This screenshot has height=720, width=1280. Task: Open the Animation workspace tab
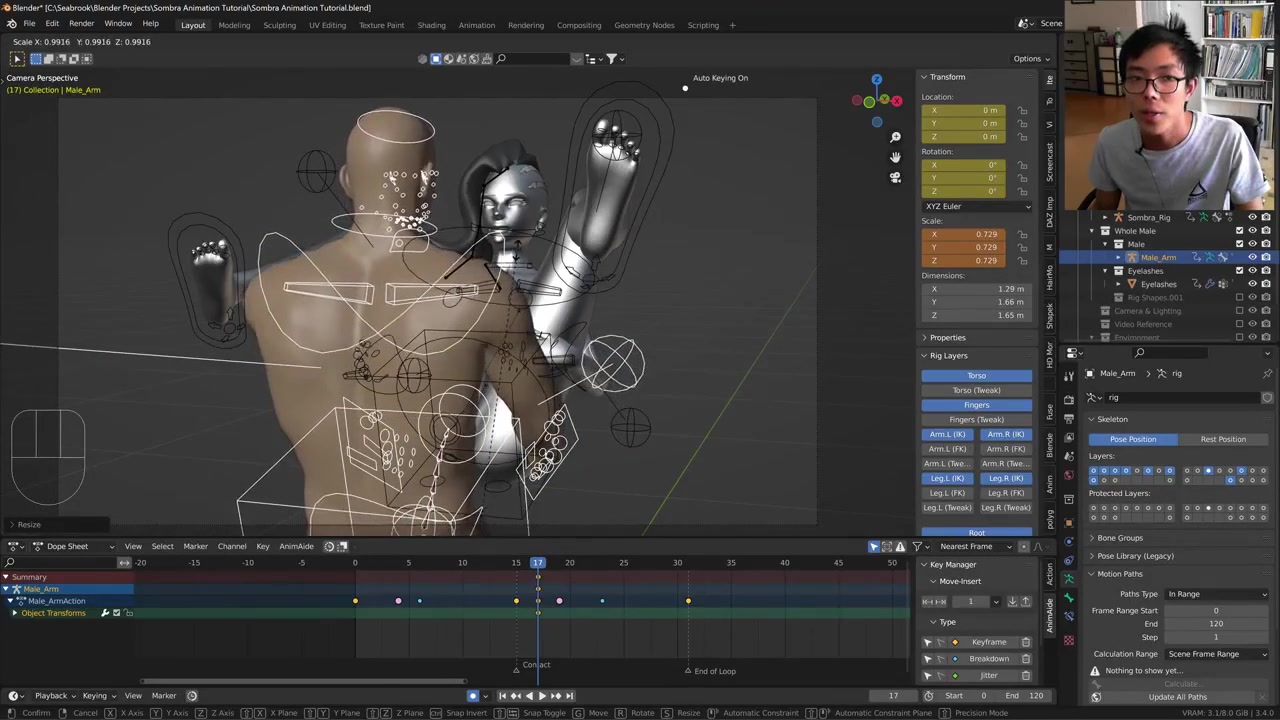476,25
